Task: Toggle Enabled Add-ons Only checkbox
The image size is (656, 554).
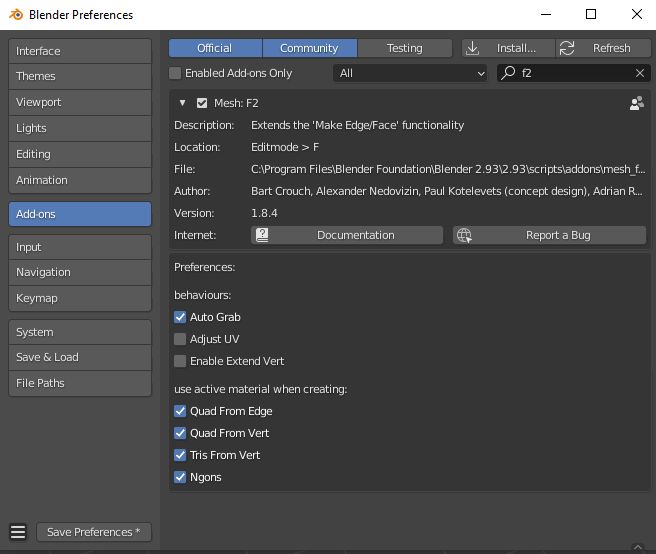Action: point(175,73)
